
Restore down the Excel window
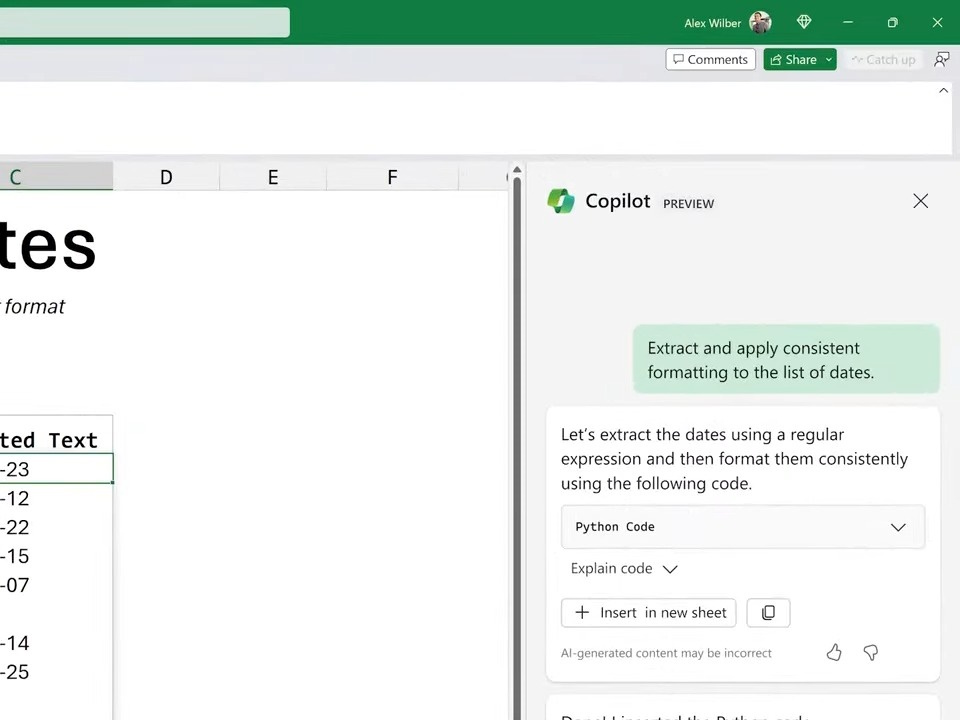tap(892, 23)
